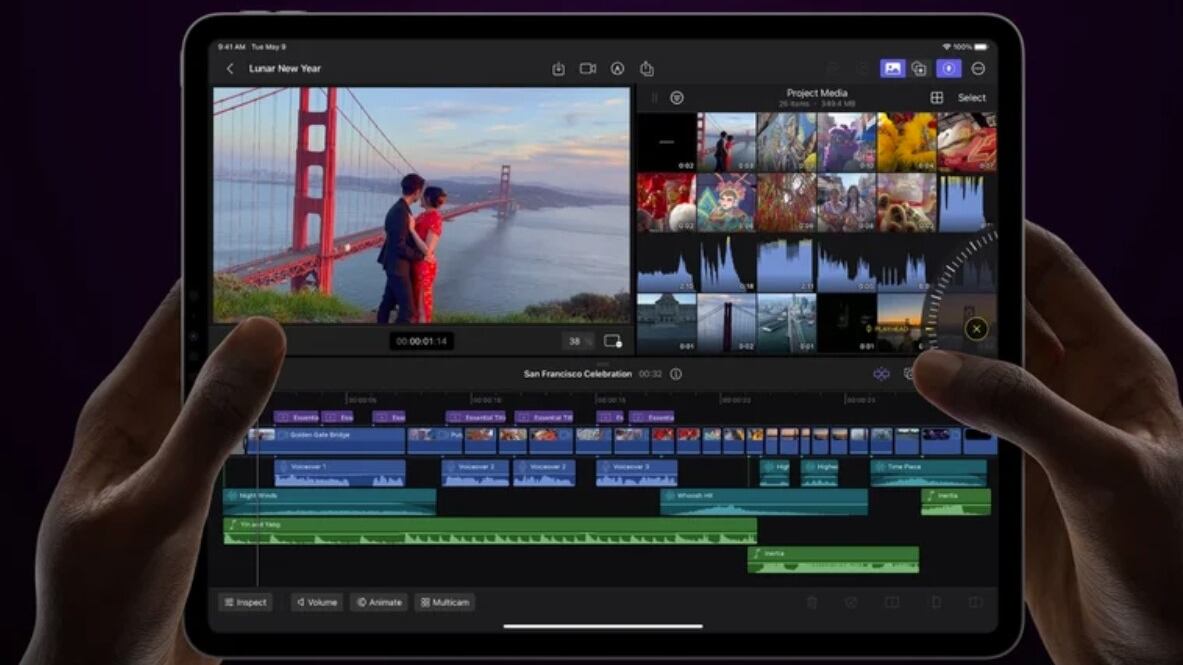Open the viewer zoom dropdown showing 38
The width and height of the screenshot is (1183, 665).
point(576,340)
